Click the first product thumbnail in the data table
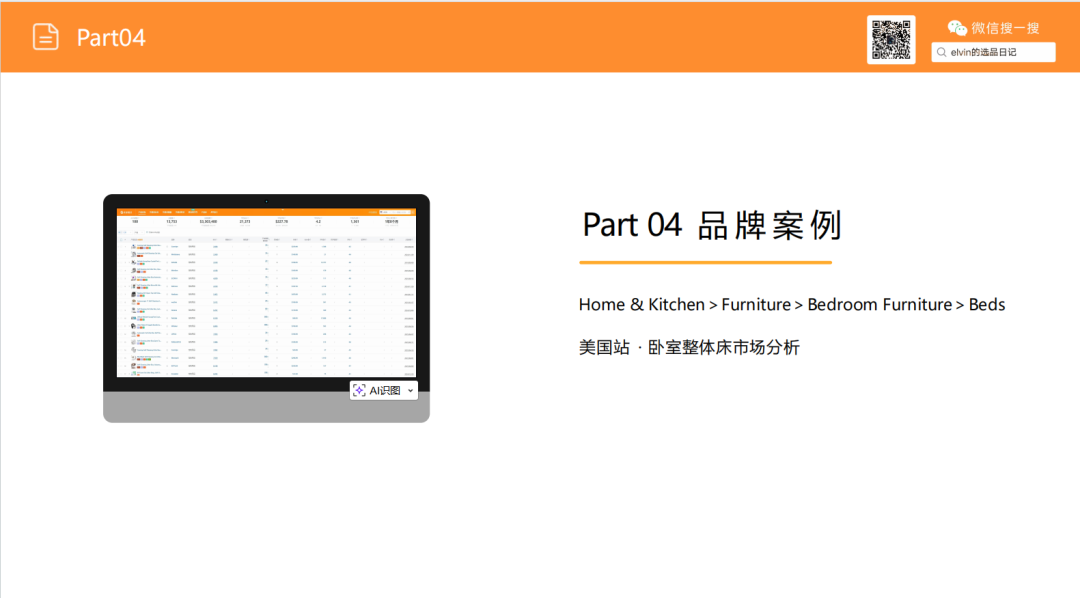The image size is (1080, 598). pos(134,246)
